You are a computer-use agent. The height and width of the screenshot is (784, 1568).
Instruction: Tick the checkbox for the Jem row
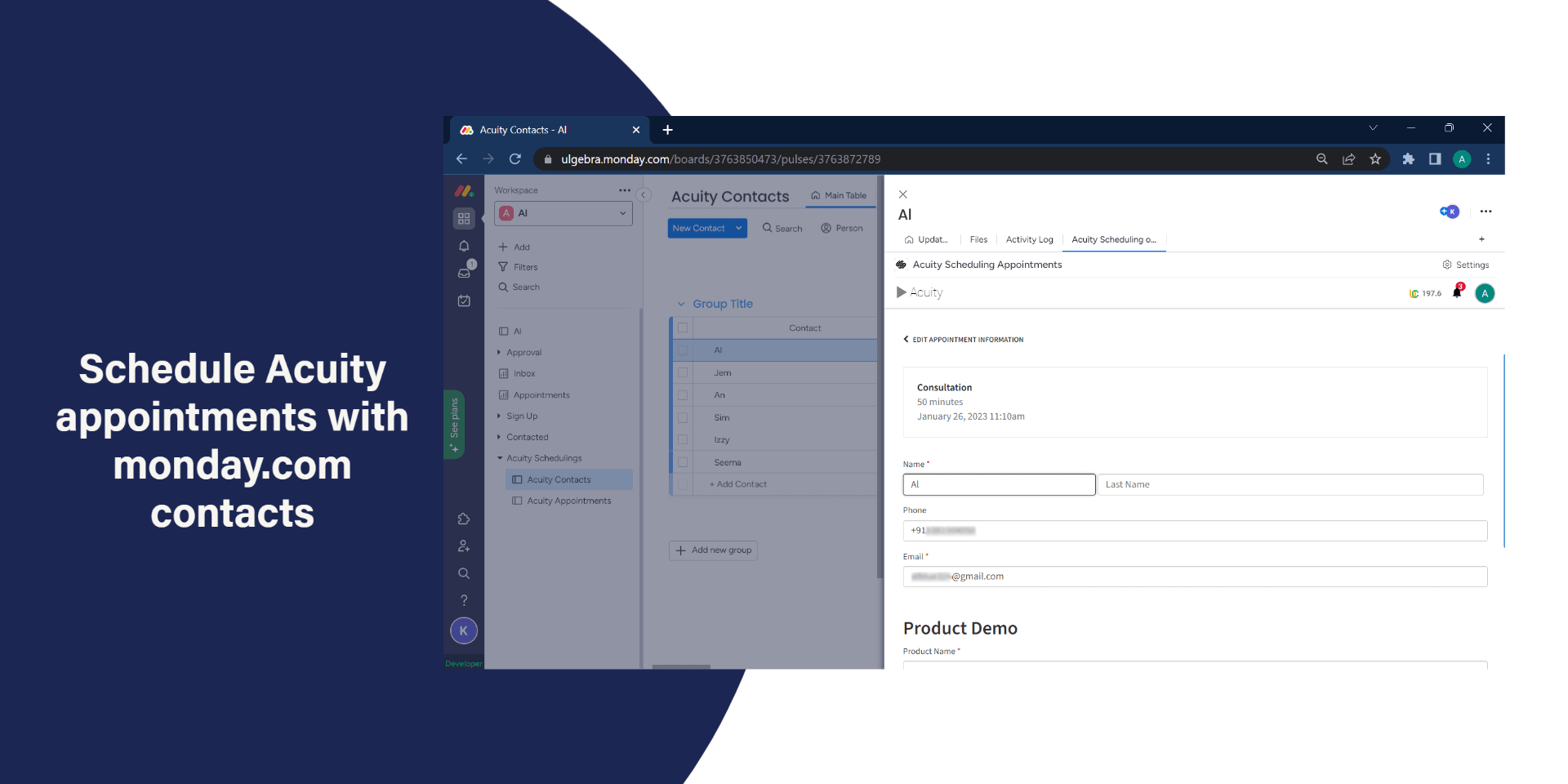683,372
